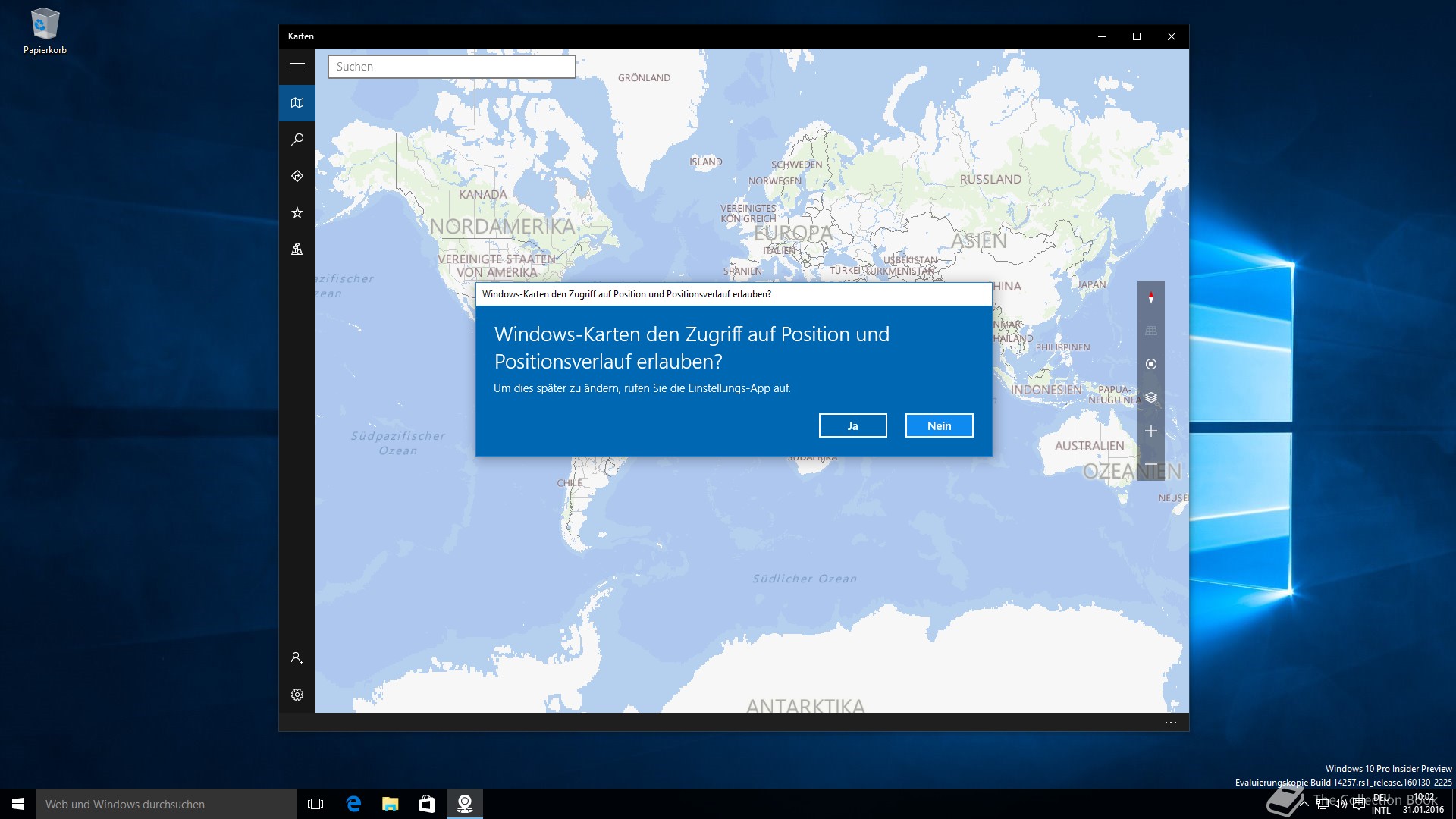Screen dimensions: 1456x819
Task: Open favorites star icon in sidebar
Action: pyautogui.click(x=297, y=212)
